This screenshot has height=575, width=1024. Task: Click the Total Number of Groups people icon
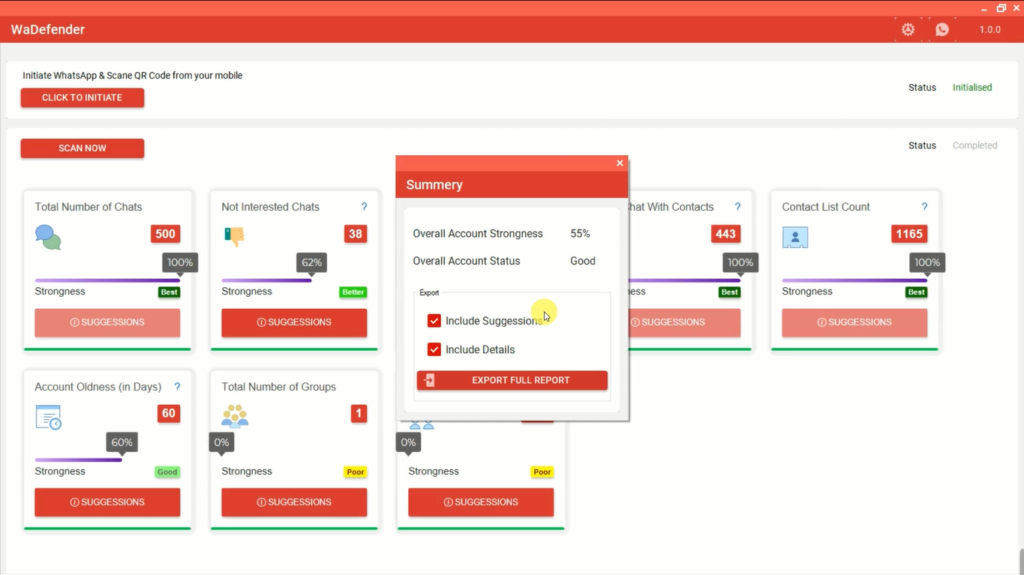click(x=234, y=416)
